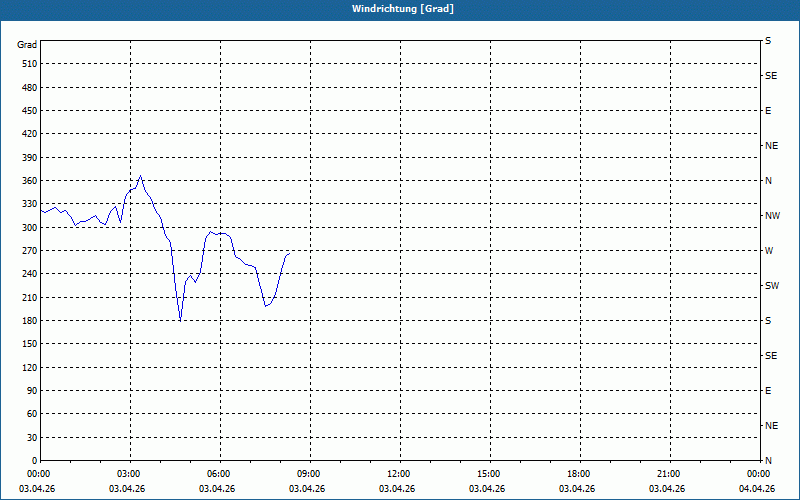Select the 510 value on the degree axis

point(30,64)
